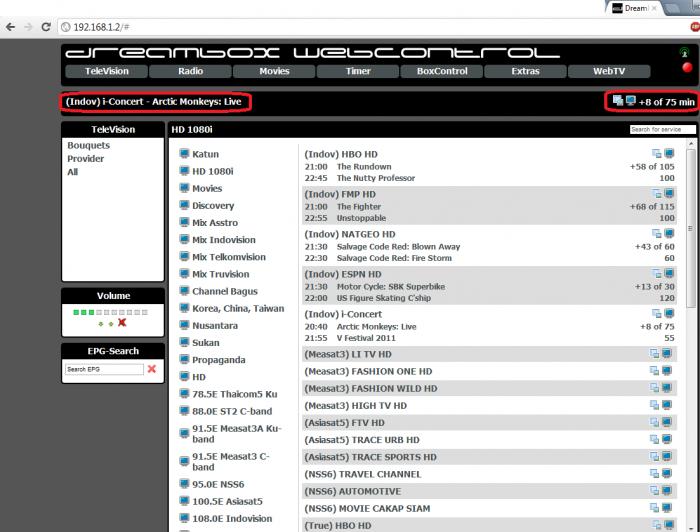700x532 pixels.
Task: Mute volume with the red X icon
Action: (x=122, y=323)
